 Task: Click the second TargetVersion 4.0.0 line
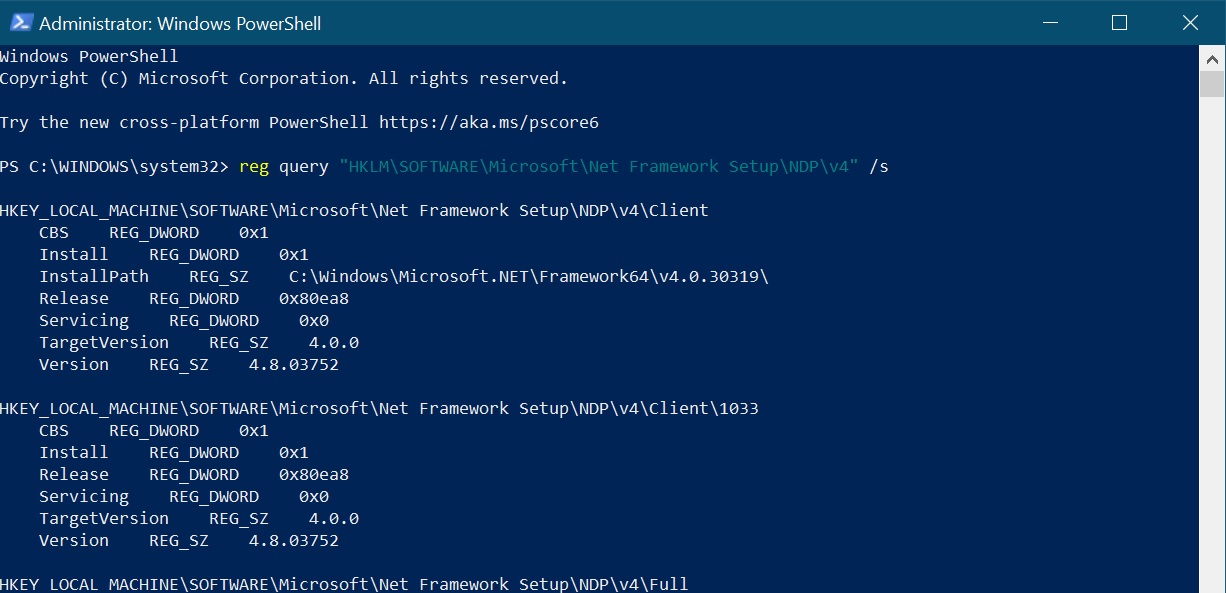(199, 518)
